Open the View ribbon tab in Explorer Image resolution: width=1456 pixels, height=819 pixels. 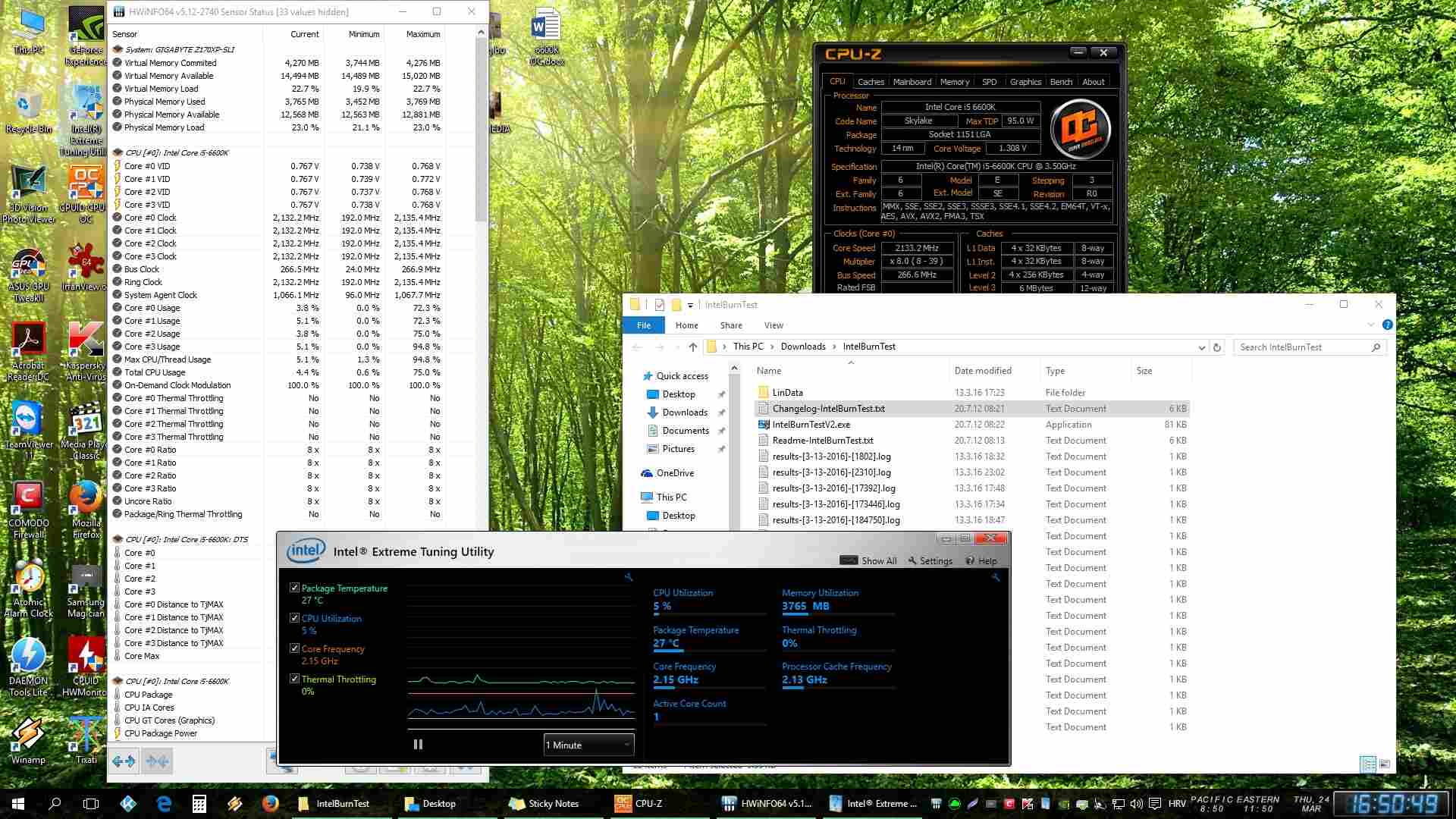tap(773, 325)
